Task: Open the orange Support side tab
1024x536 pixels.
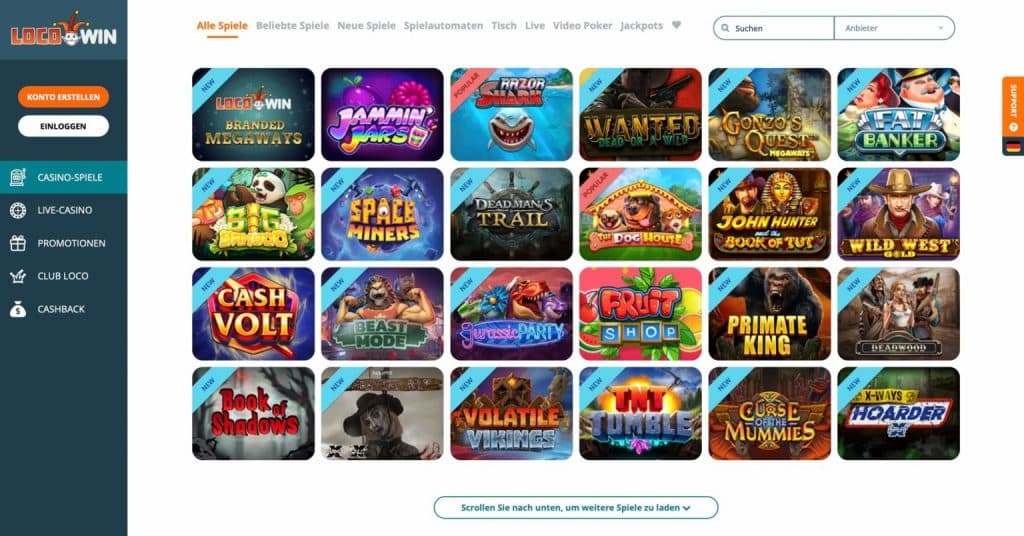Action: (1013, 106)
